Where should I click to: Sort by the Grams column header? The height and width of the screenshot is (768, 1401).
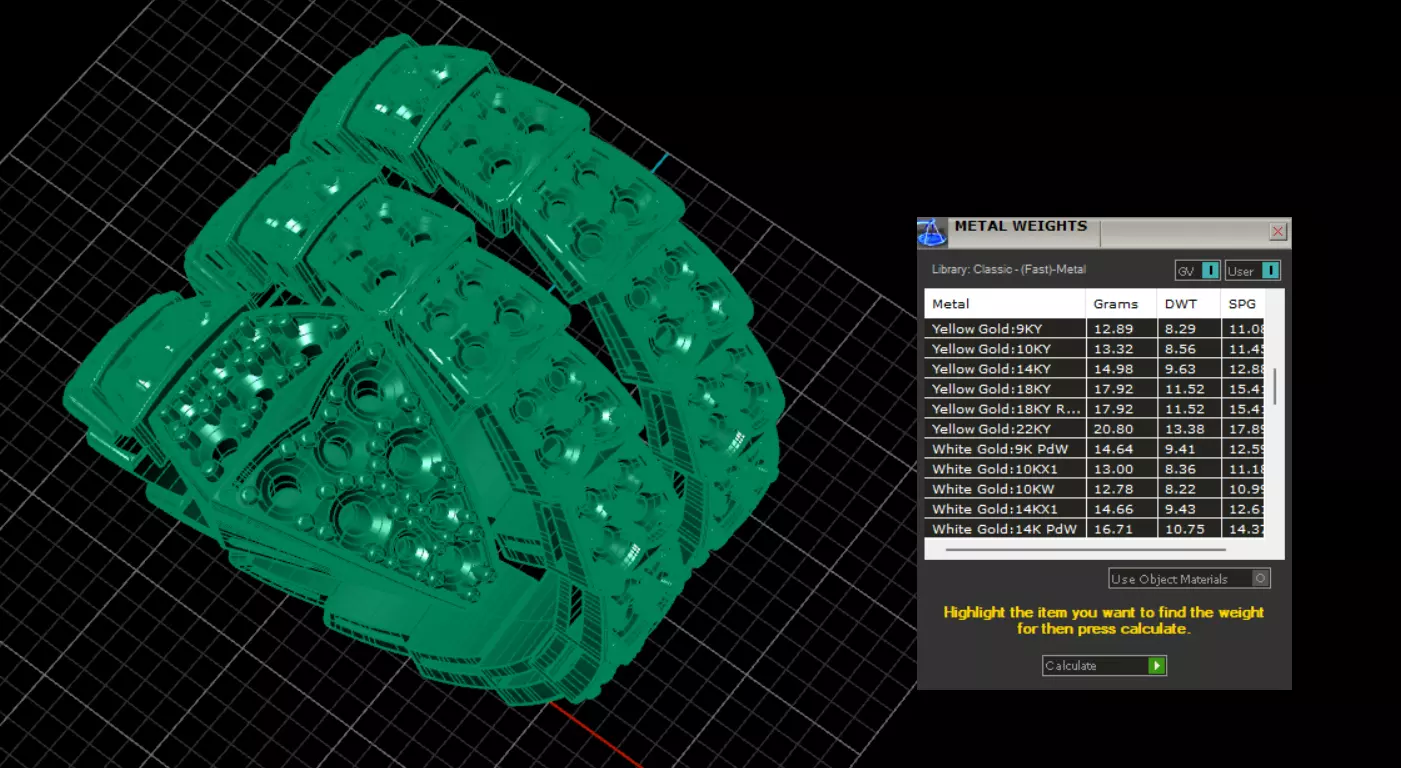(1121, 304)
